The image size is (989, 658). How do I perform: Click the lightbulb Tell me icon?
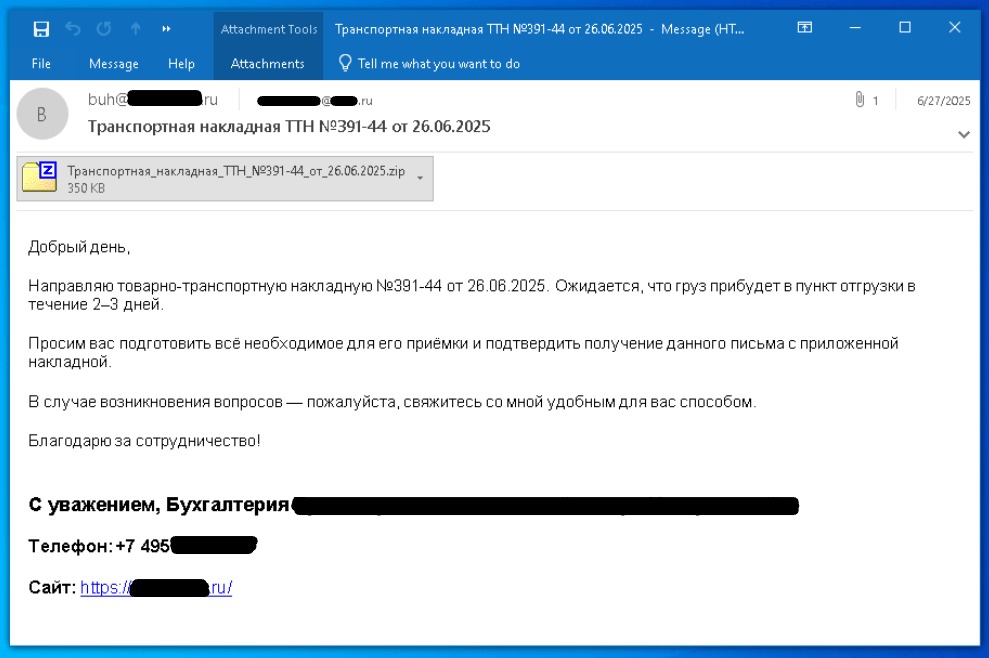point(346,63)
